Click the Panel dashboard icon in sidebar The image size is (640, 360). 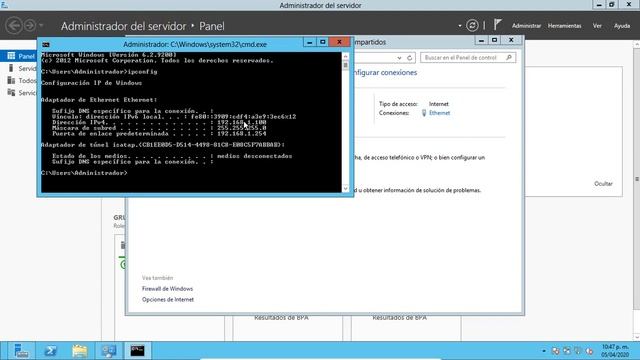[11, 56]
